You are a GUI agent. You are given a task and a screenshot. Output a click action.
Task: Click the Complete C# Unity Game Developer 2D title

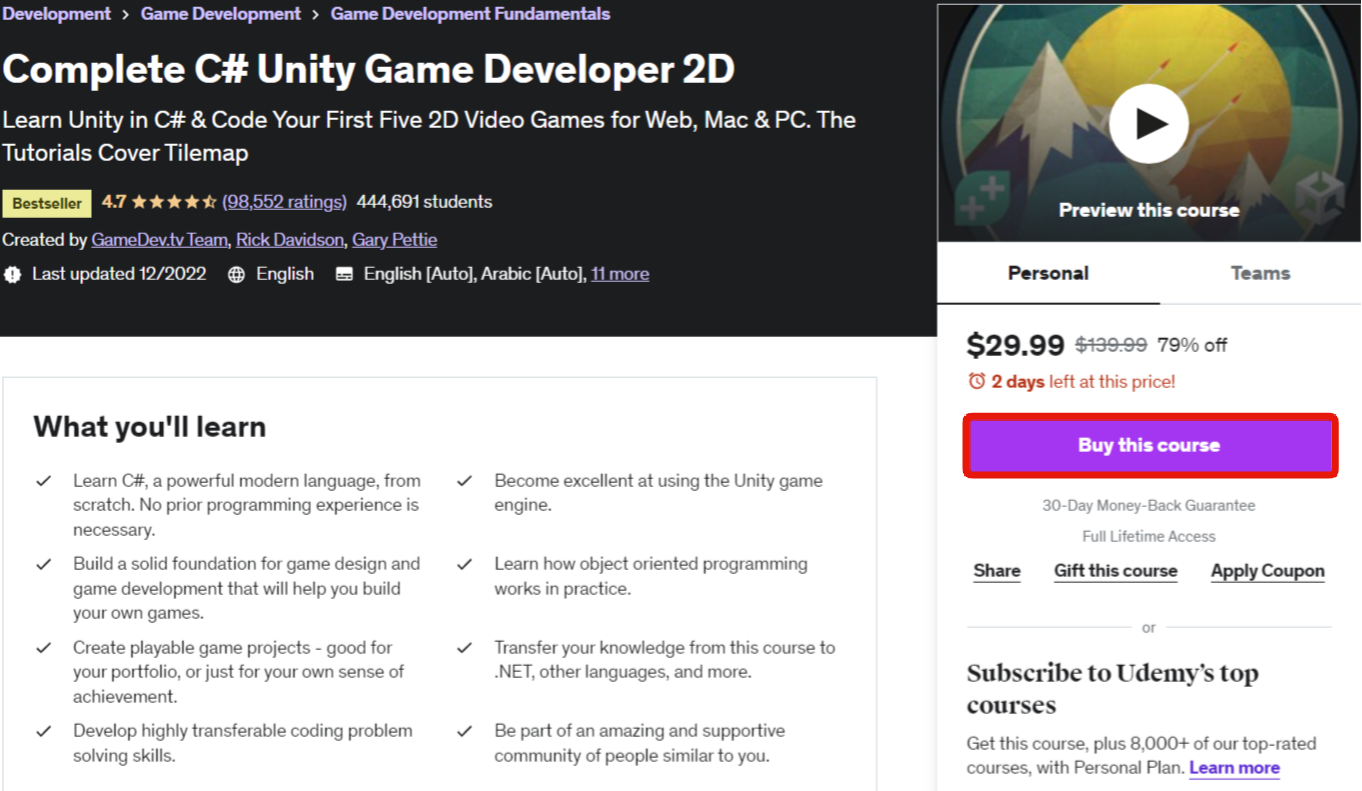click(x=368, y=69)
